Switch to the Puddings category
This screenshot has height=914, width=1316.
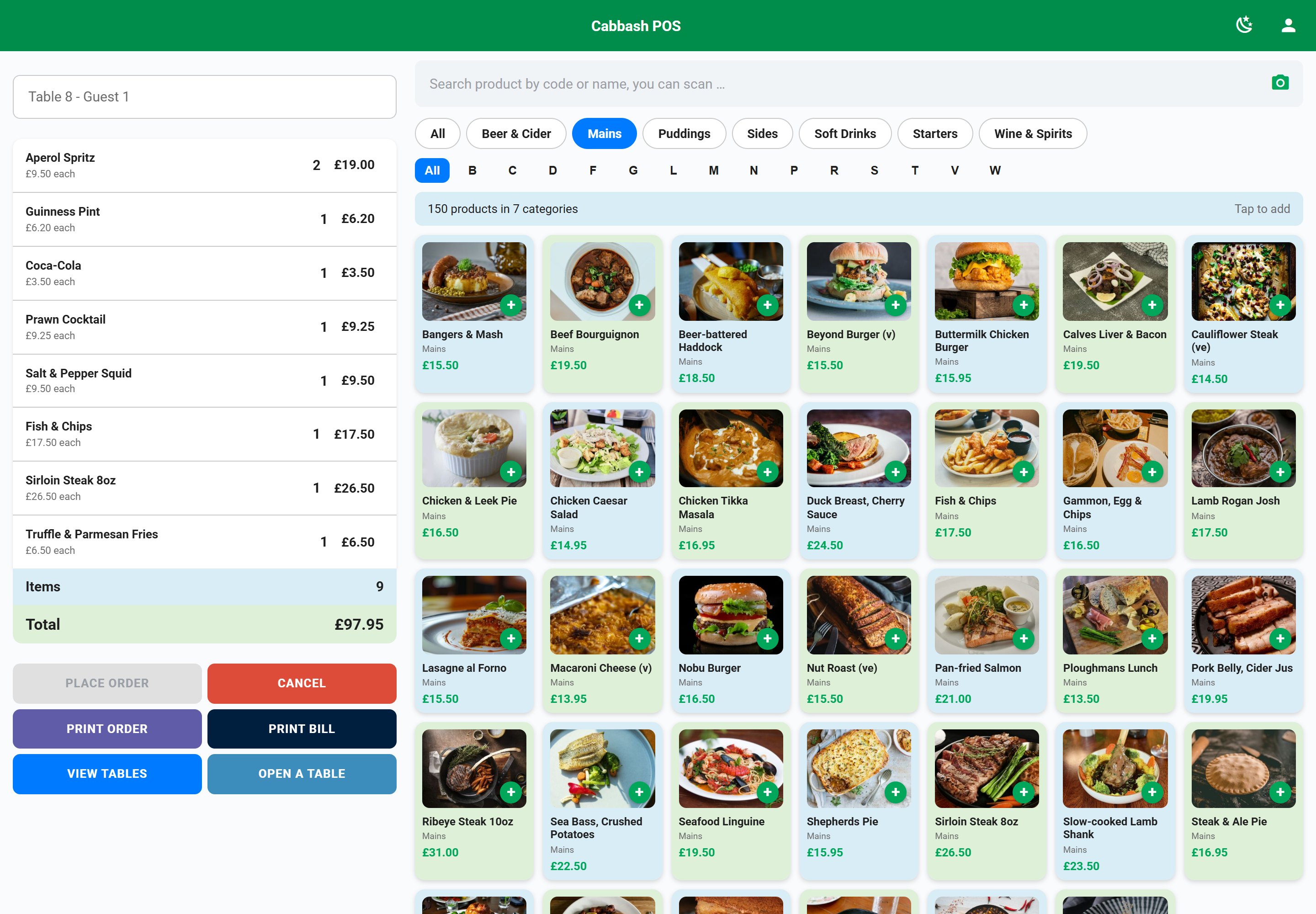[x=684, y=133]
